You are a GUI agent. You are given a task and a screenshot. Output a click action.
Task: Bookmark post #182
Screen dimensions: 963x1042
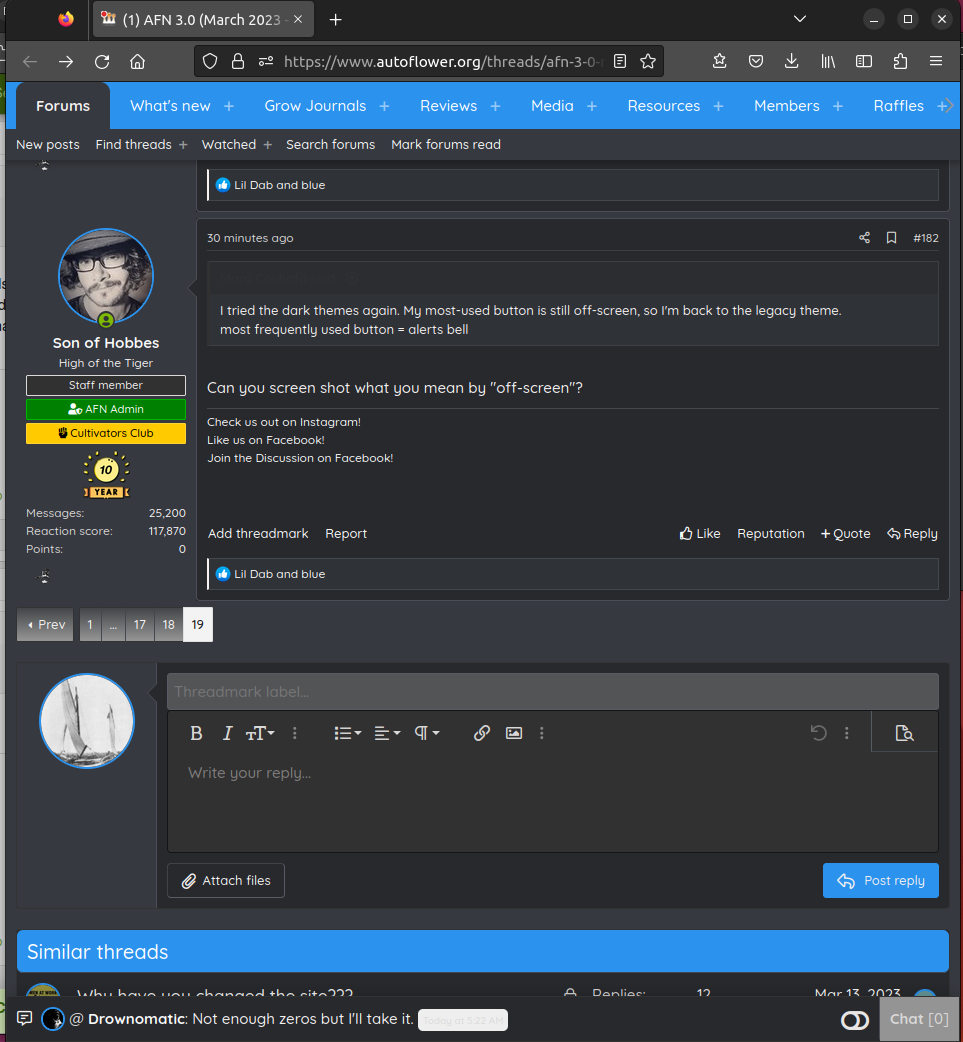[x=891, y=238]
